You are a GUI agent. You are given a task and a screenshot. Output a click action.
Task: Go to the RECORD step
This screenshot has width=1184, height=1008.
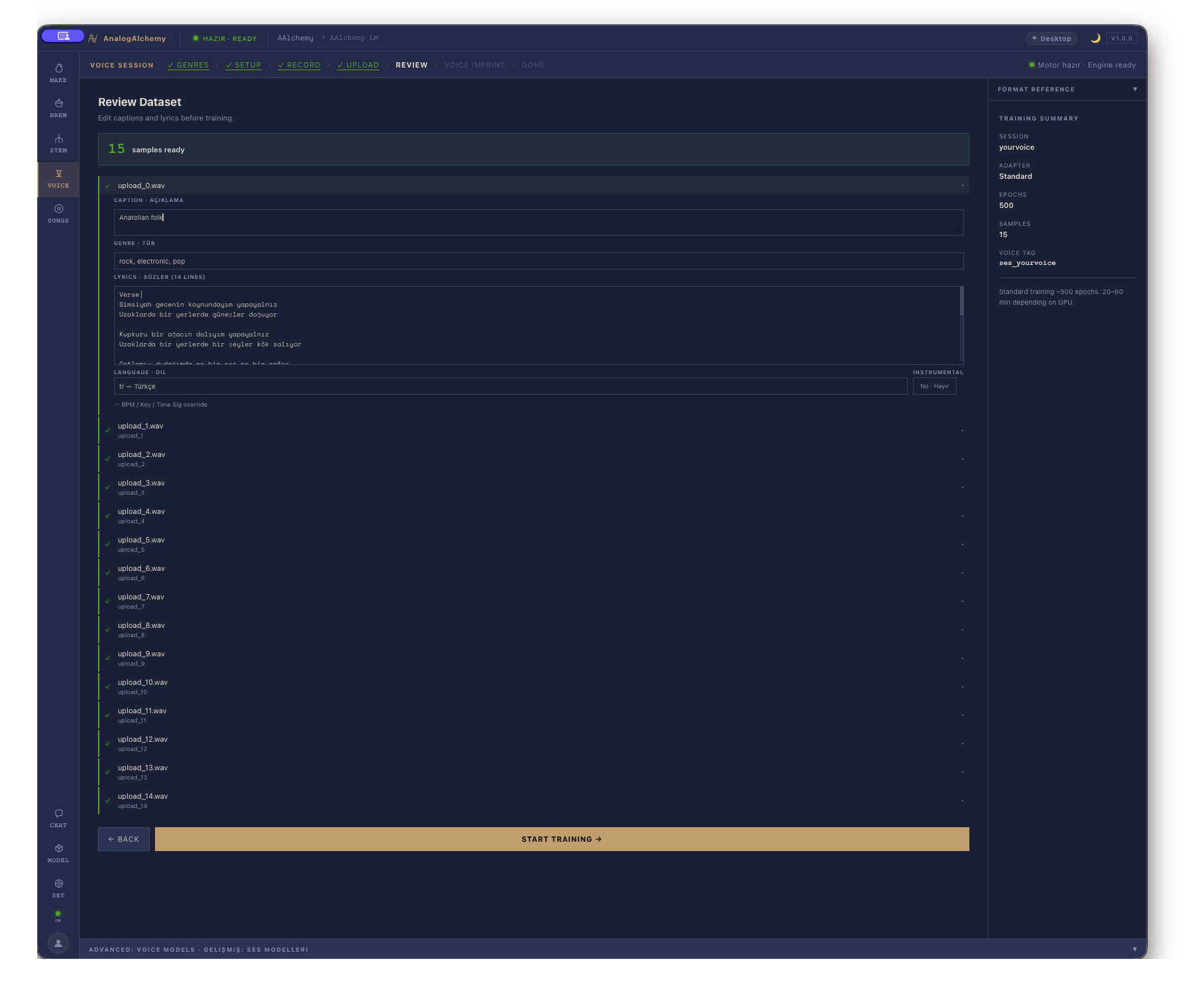click(299, 65)
